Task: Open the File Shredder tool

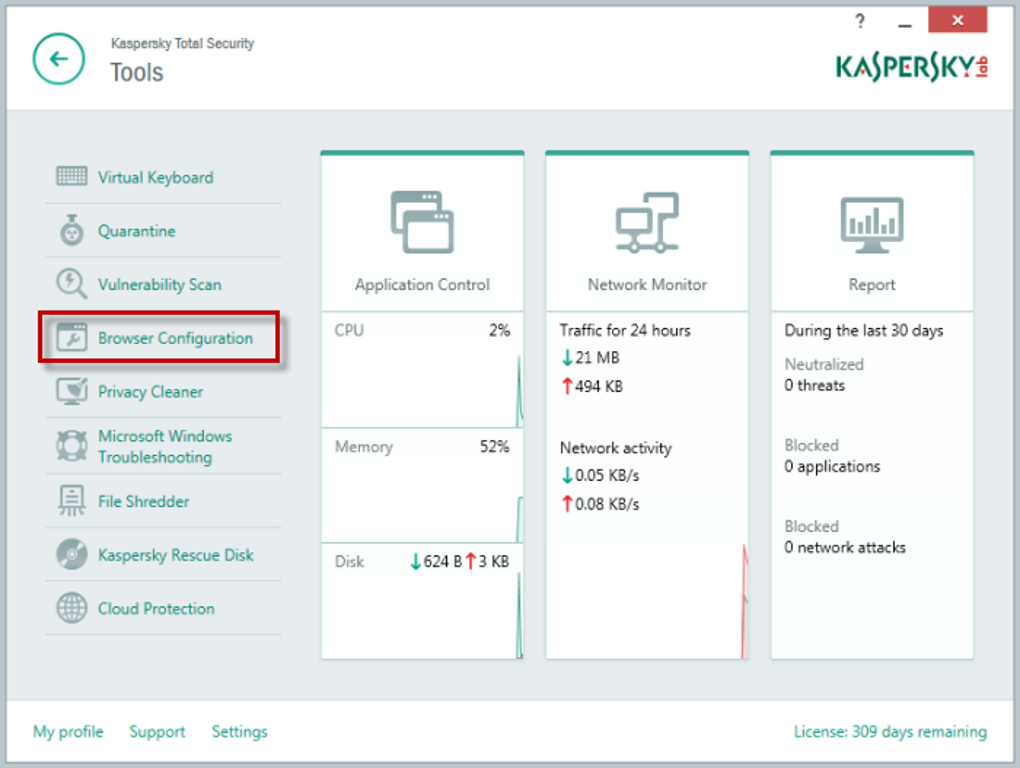Action: (144, 501)
